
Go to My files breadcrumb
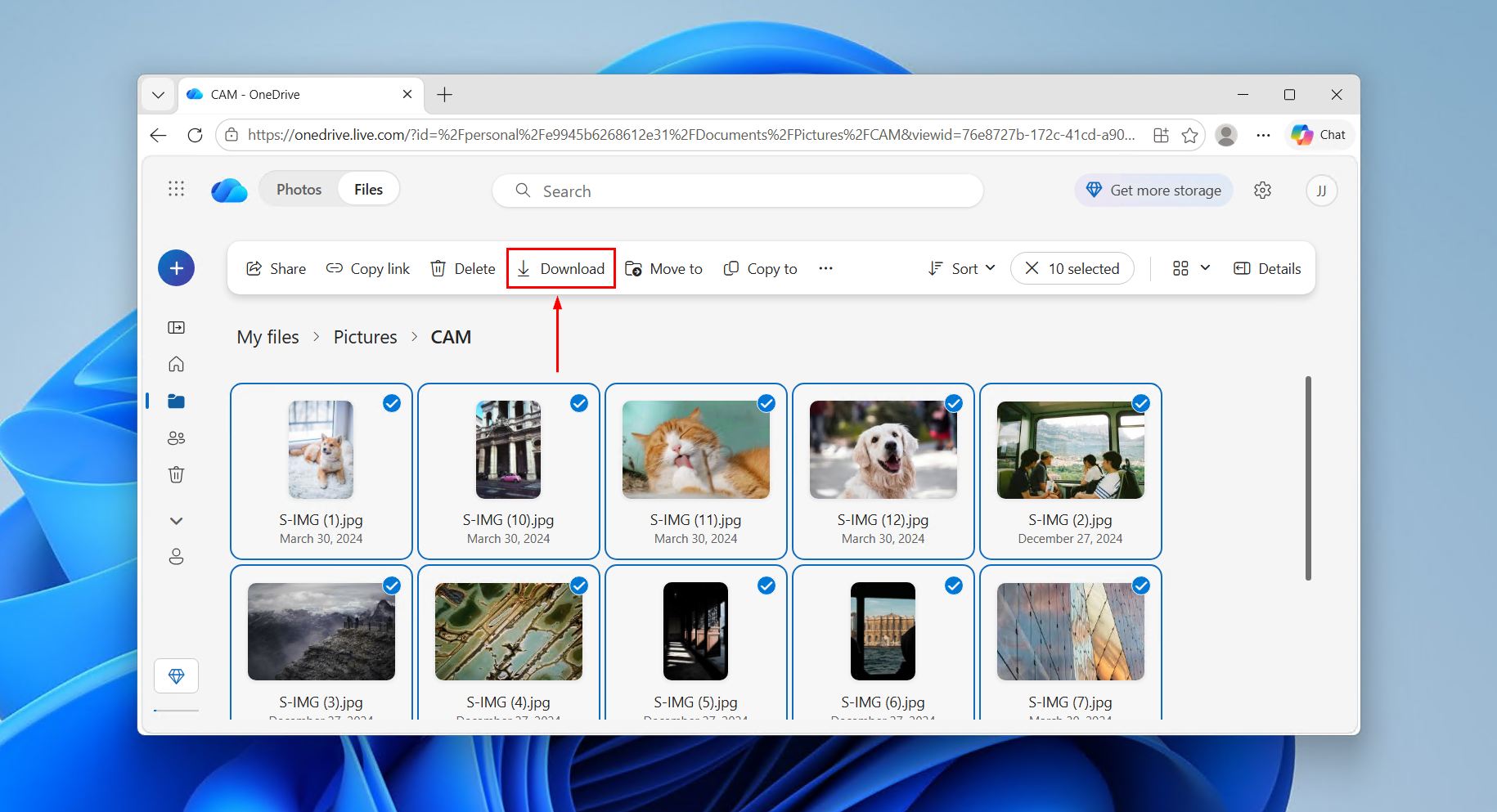(267, 337)
